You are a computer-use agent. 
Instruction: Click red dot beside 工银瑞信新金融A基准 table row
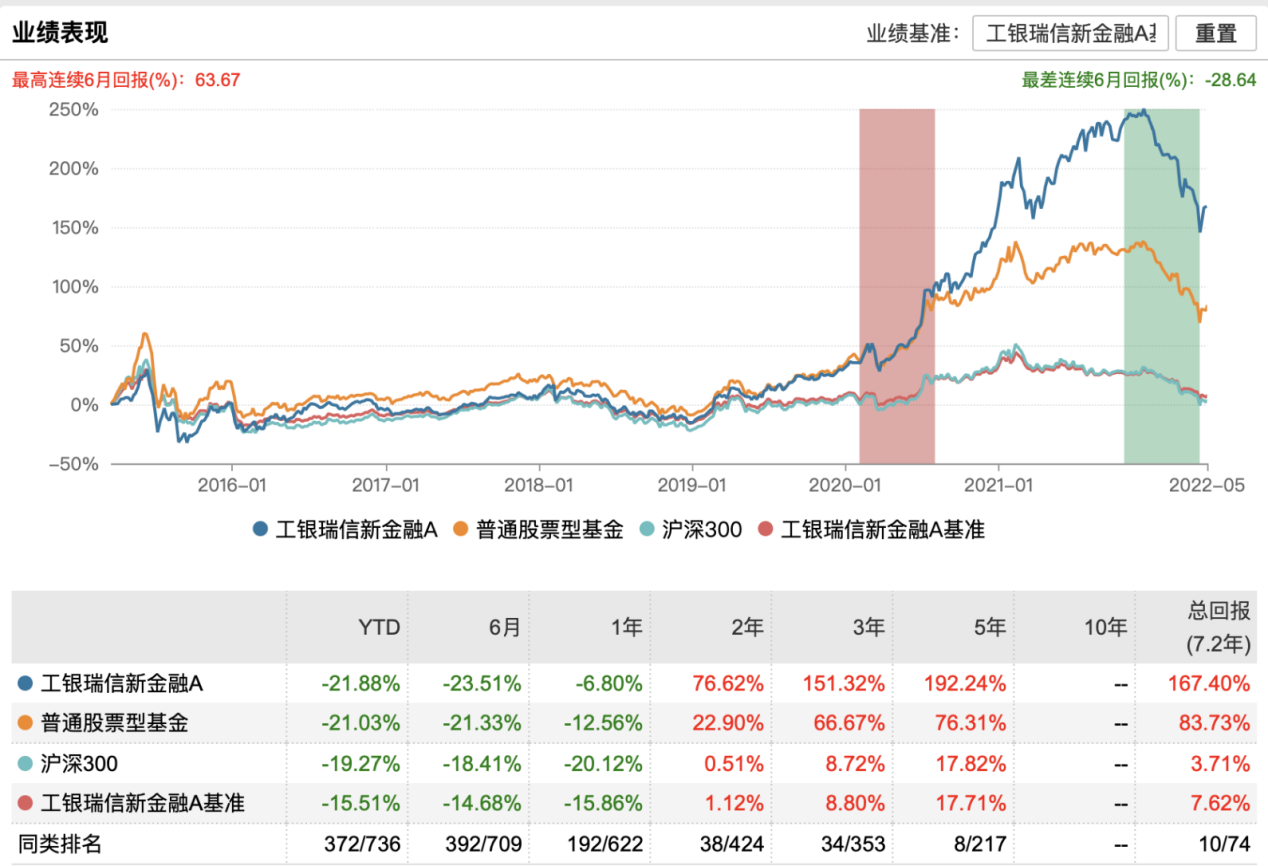(25, 803)
